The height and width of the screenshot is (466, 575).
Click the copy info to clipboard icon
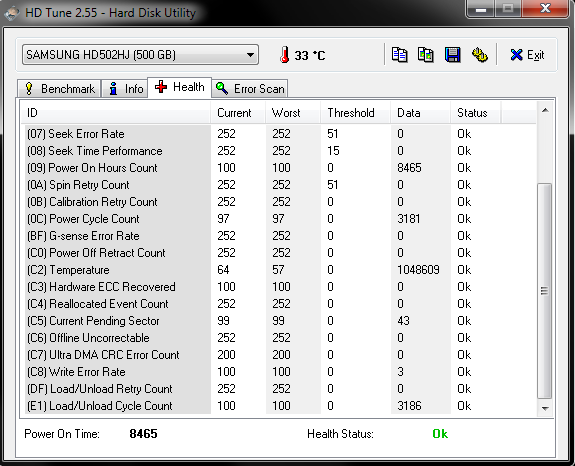[x=399, y=55]
